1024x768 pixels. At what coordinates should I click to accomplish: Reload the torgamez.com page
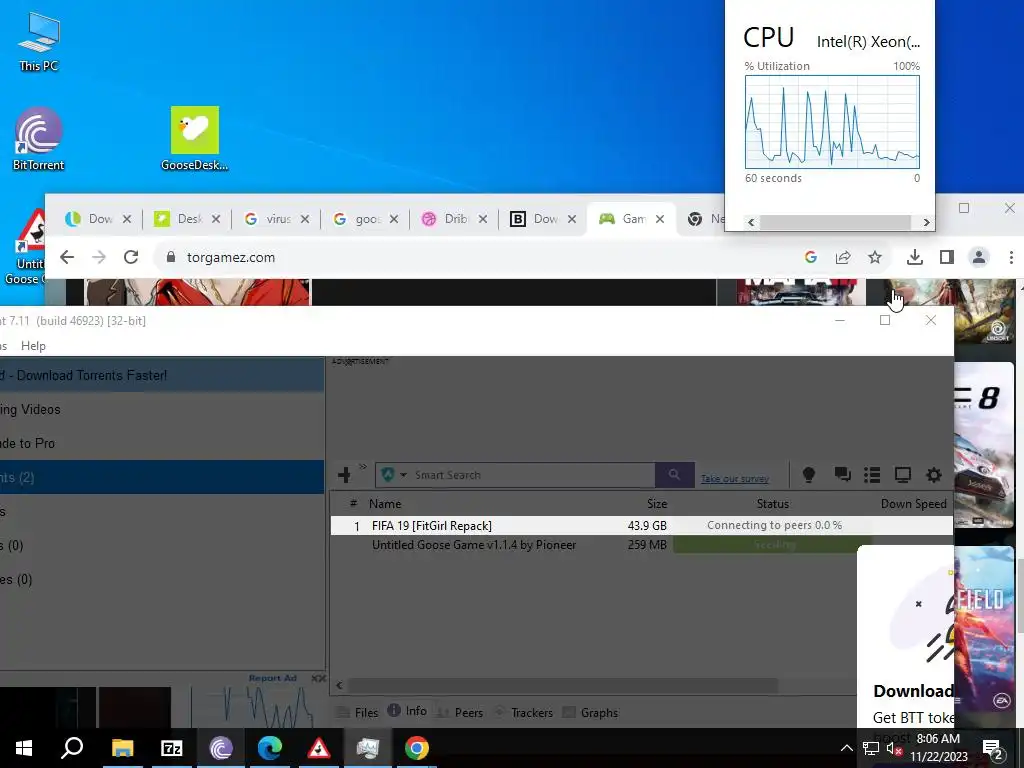point(131,257)
